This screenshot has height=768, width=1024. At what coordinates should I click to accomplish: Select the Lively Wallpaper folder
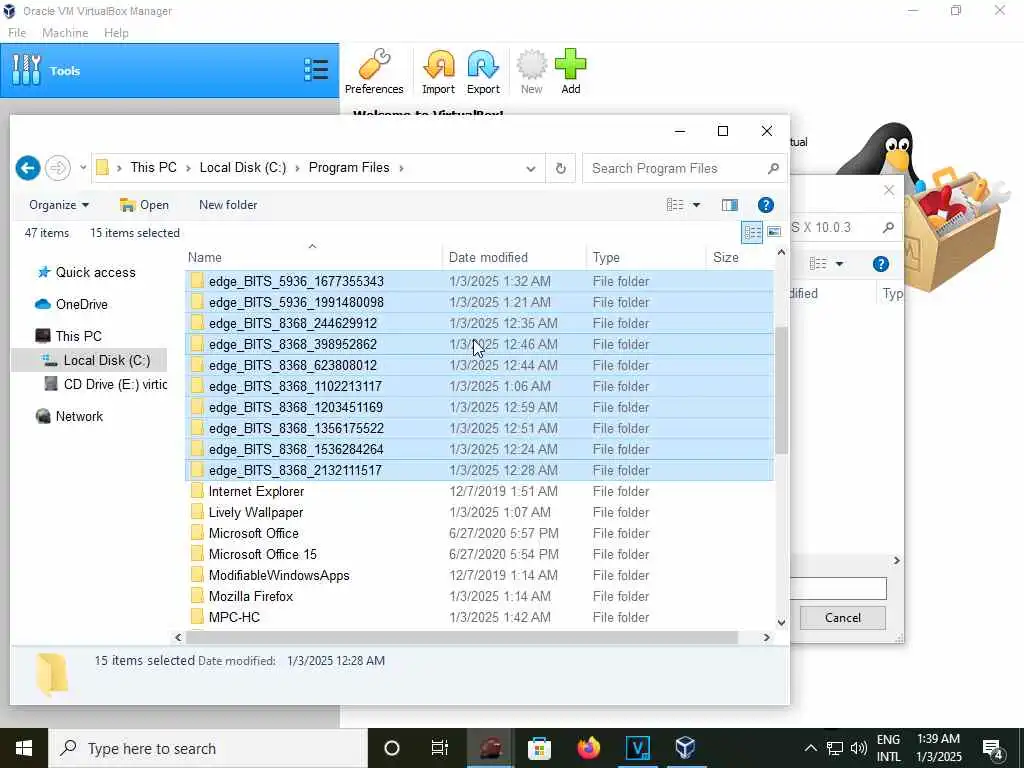point(479,512)
